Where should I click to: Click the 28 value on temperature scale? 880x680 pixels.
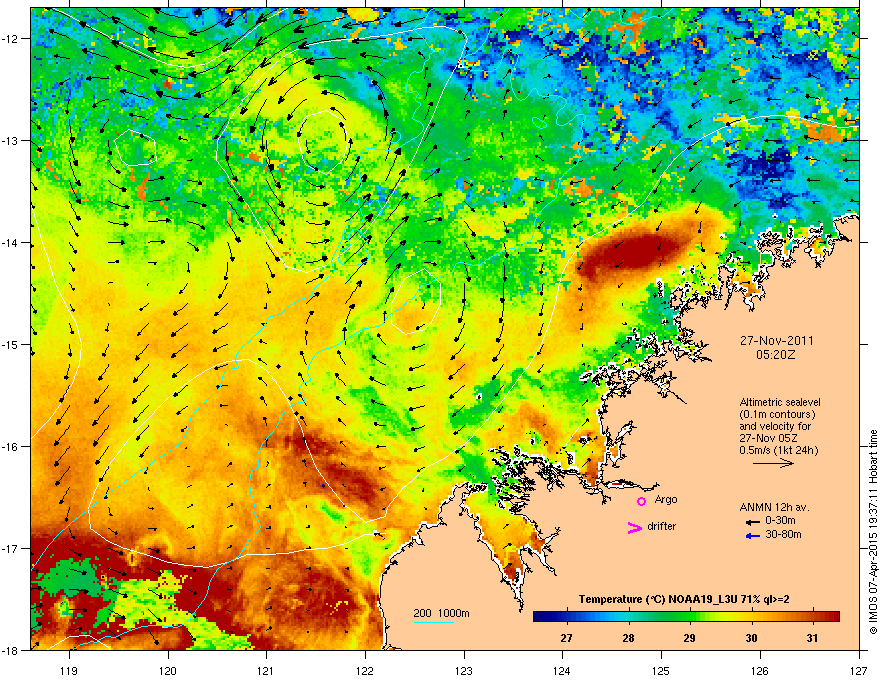(628, 638)
